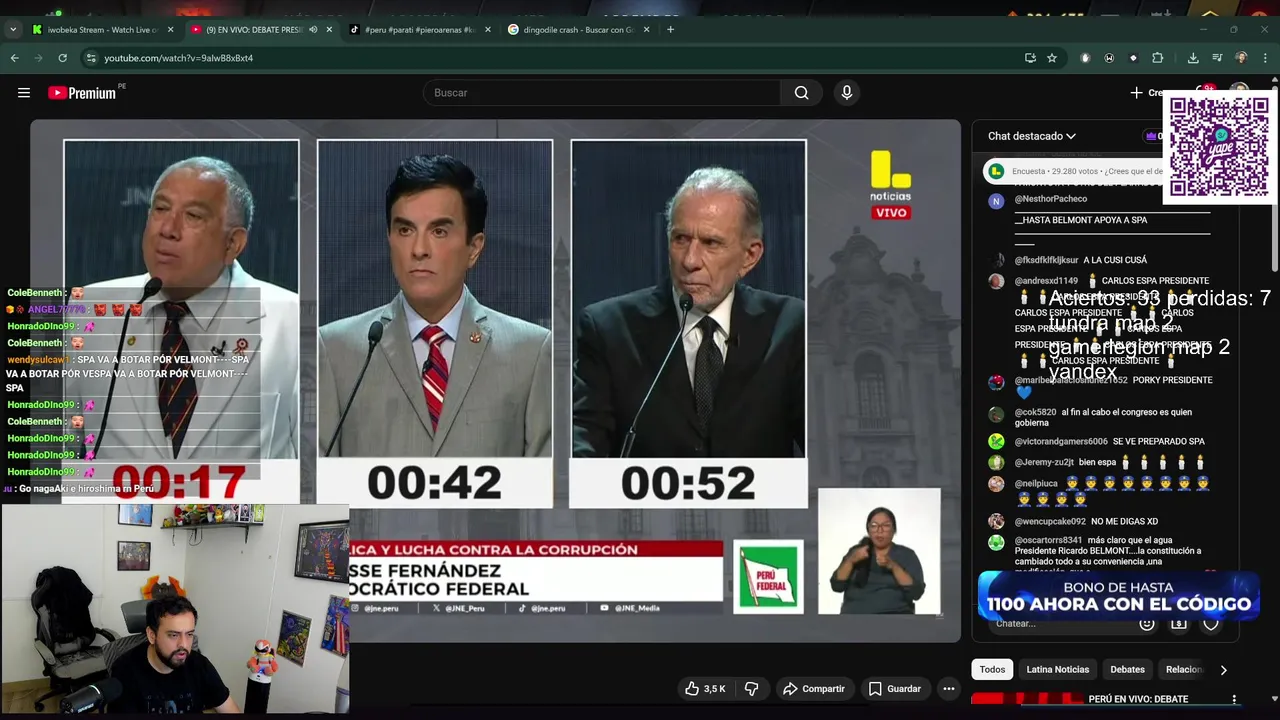Mute the YouTube tab via its speaker icon

tap(313, 29)
